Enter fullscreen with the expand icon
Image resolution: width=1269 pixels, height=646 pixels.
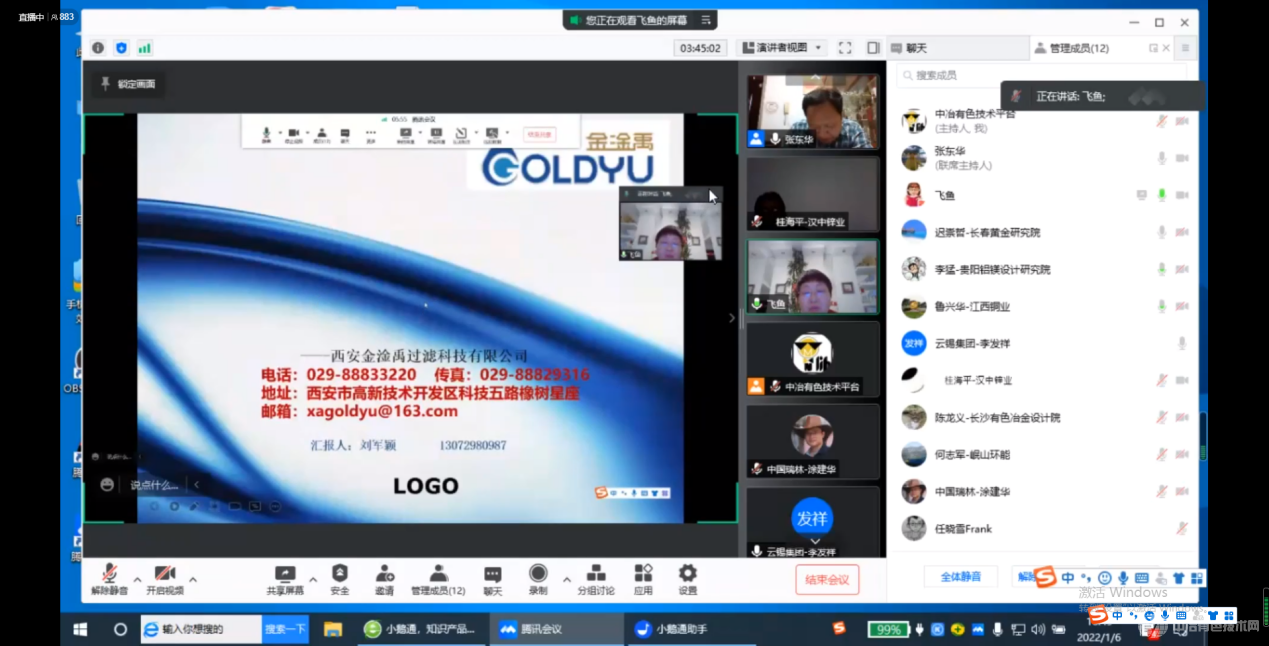tap(845, 48)
